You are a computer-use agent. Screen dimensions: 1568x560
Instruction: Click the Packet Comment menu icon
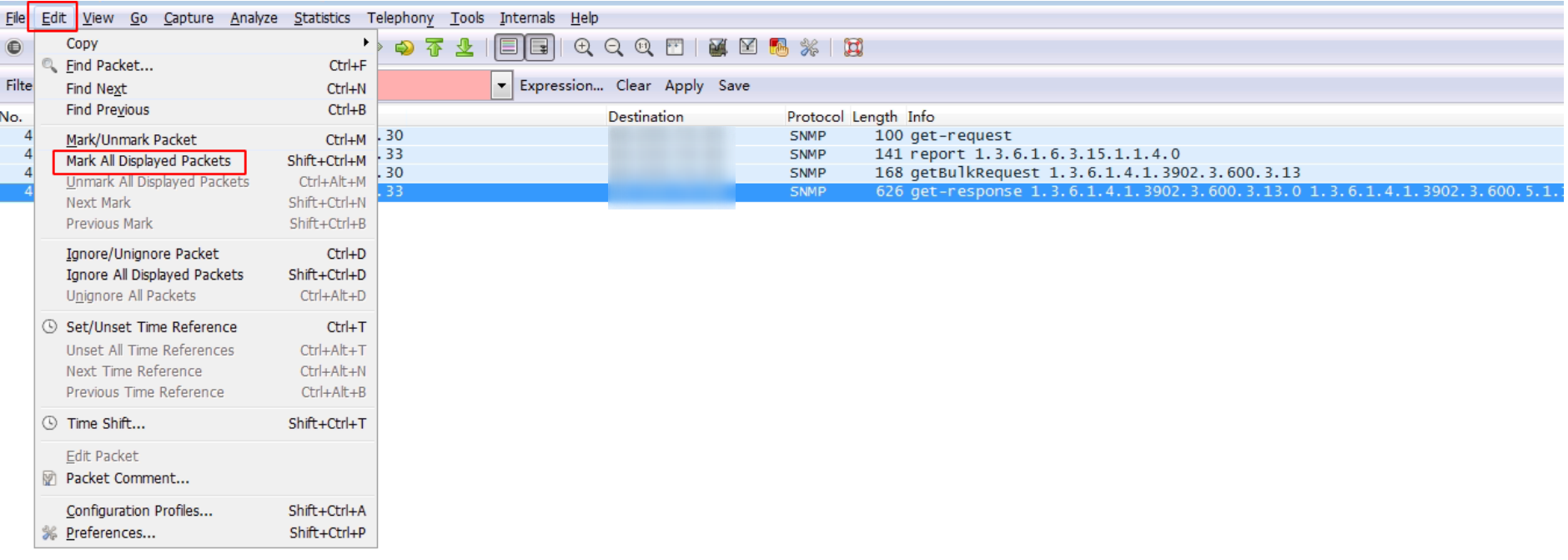(x=50, y=478)
